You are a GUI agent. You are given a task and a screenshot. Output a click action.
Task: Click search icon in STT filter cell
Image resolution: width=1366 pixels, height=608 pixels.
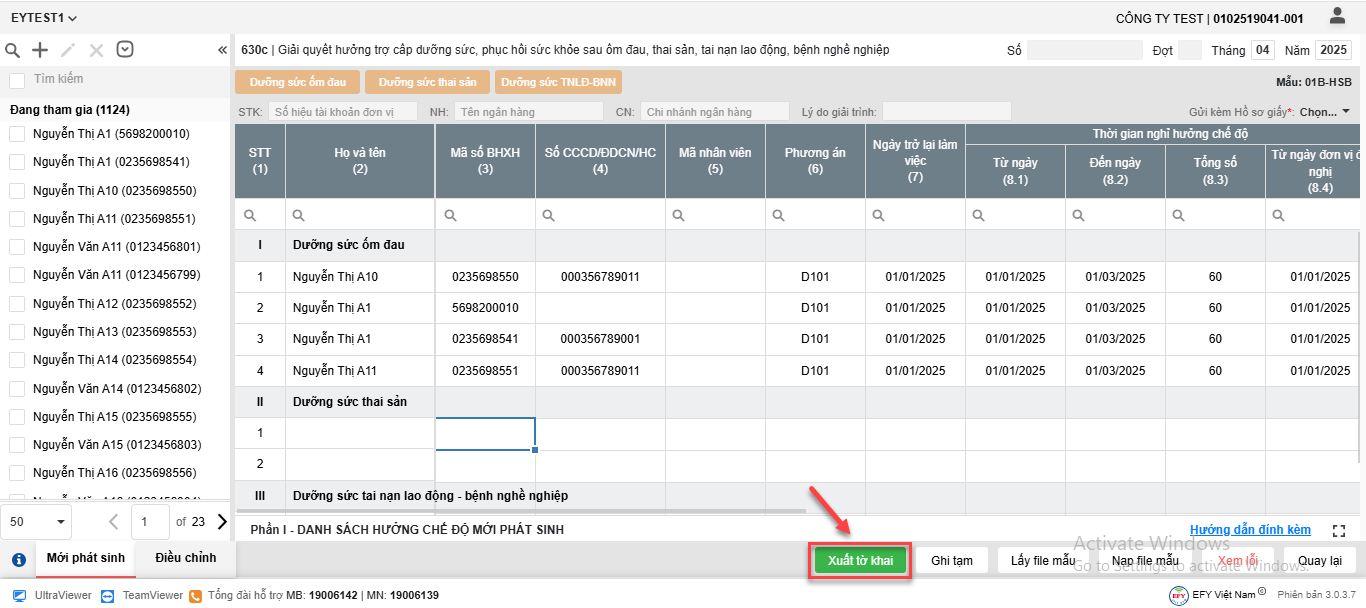coord(250,215)
